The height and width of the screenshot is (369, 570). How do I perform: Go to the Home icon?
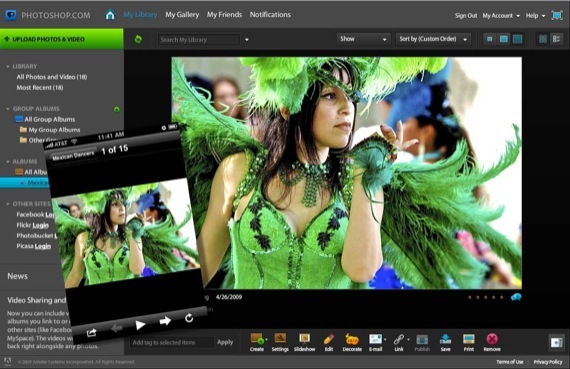point(110,15)
